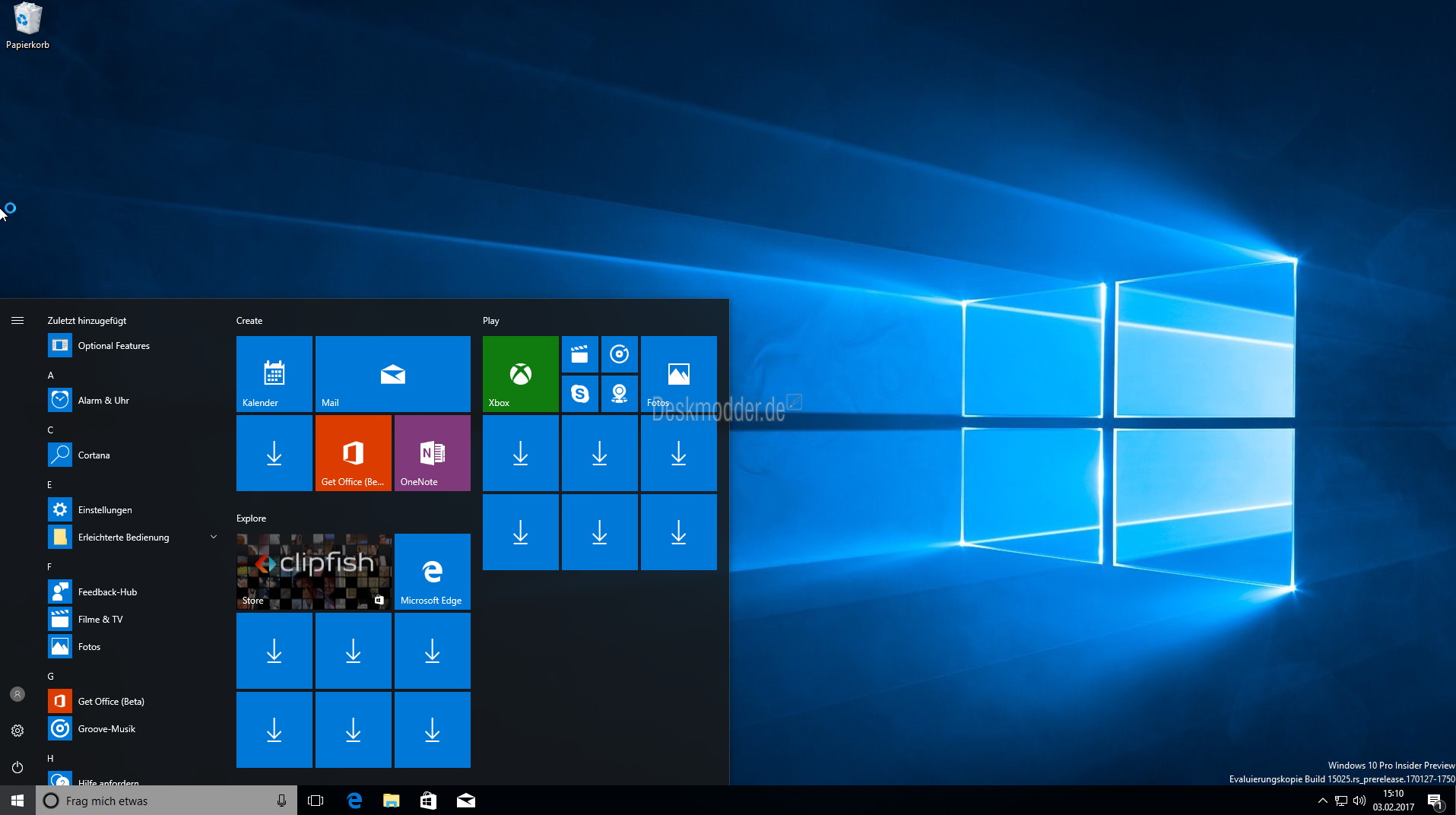Image resolution: width=1456 pixels, height=815 pixels.
Task: Open Optional Features app entry
Action: tap(133, 346)
